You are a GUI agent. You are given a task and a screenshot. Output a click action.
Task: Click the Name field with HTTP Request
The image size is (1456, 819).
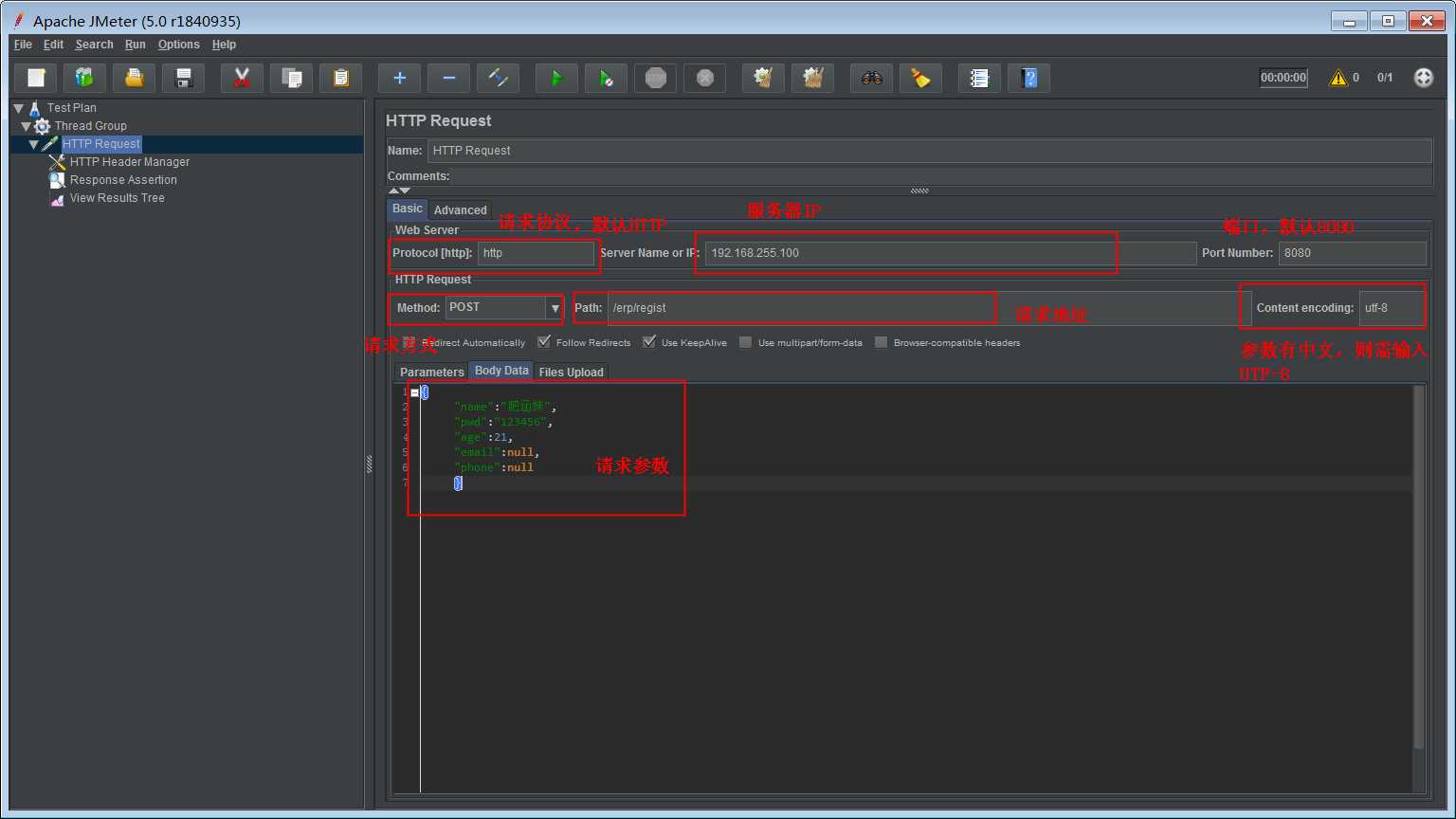[x=929, y=151]
